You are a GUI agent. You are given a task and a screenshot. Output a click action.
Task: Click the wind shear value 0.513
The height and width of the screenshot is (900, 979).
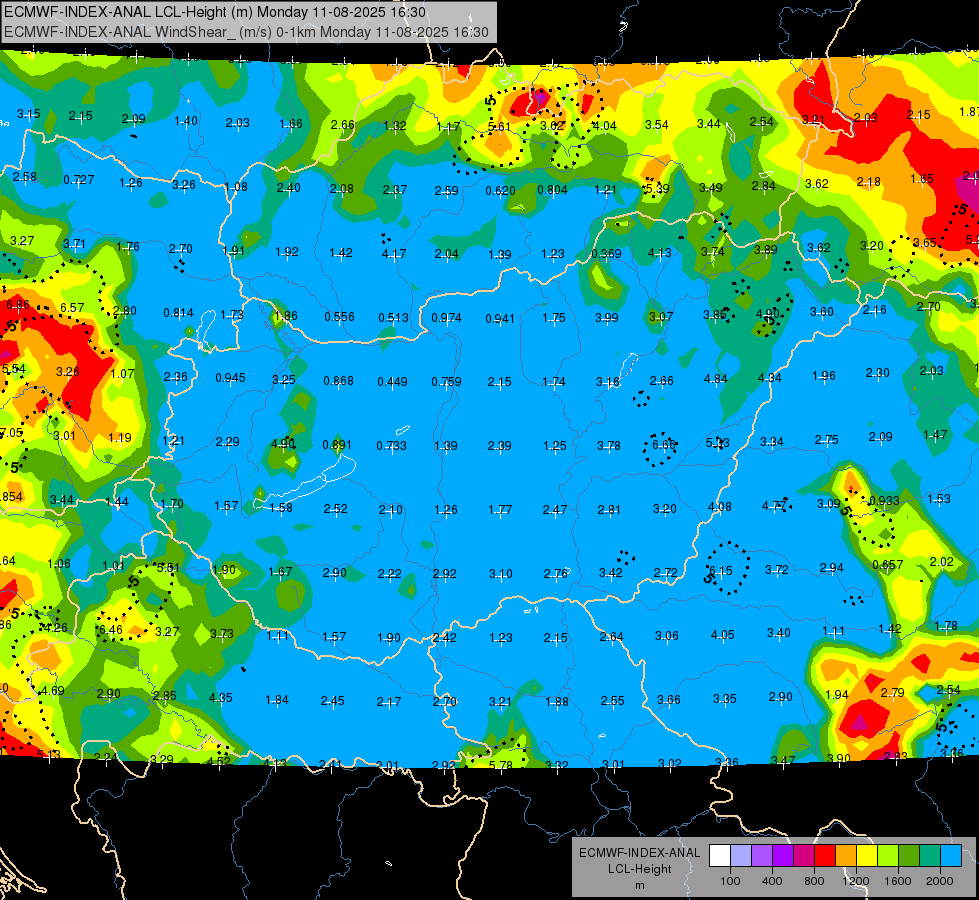point(393,318)
